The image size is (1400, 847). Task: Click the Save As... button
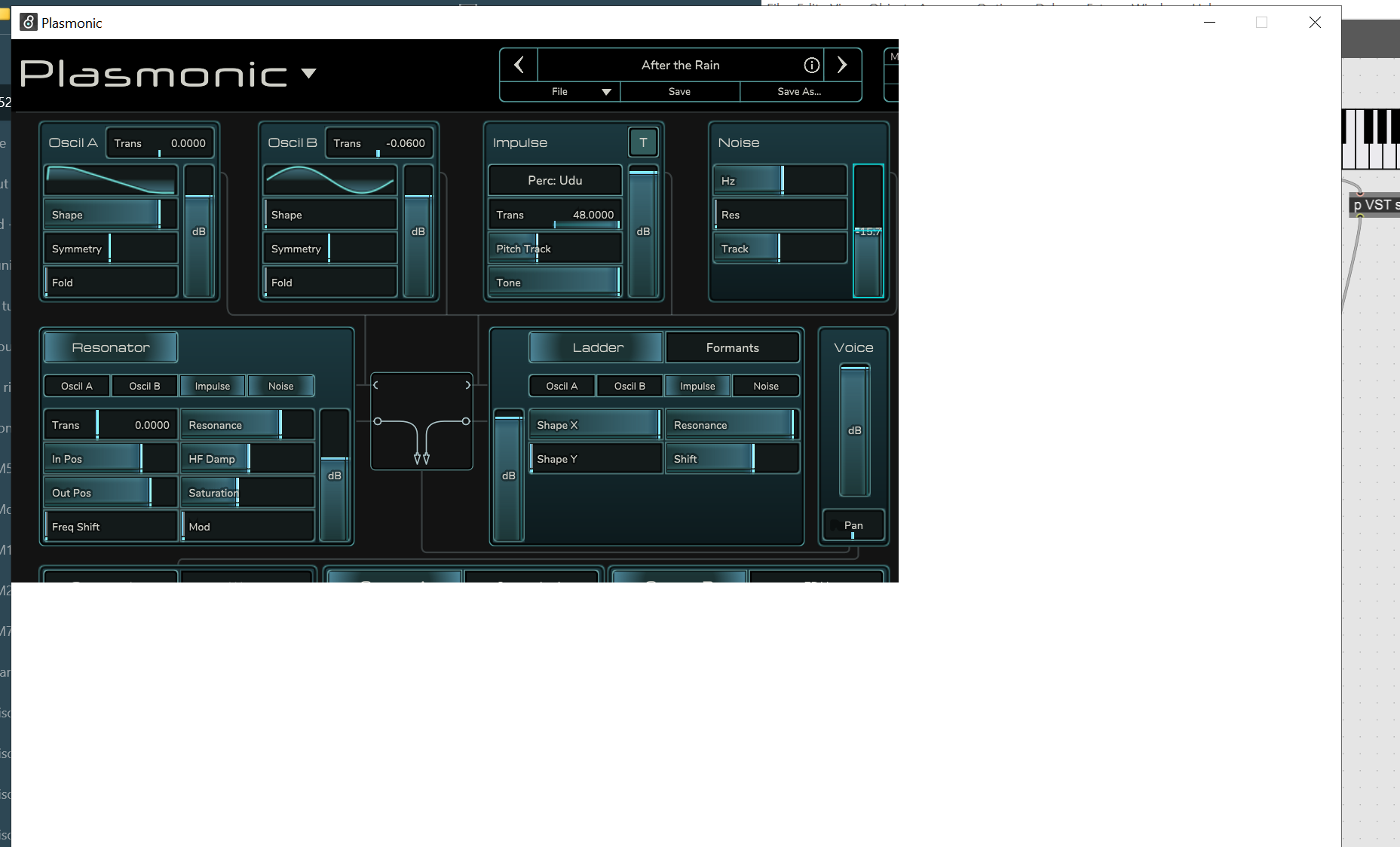[799, 91]
